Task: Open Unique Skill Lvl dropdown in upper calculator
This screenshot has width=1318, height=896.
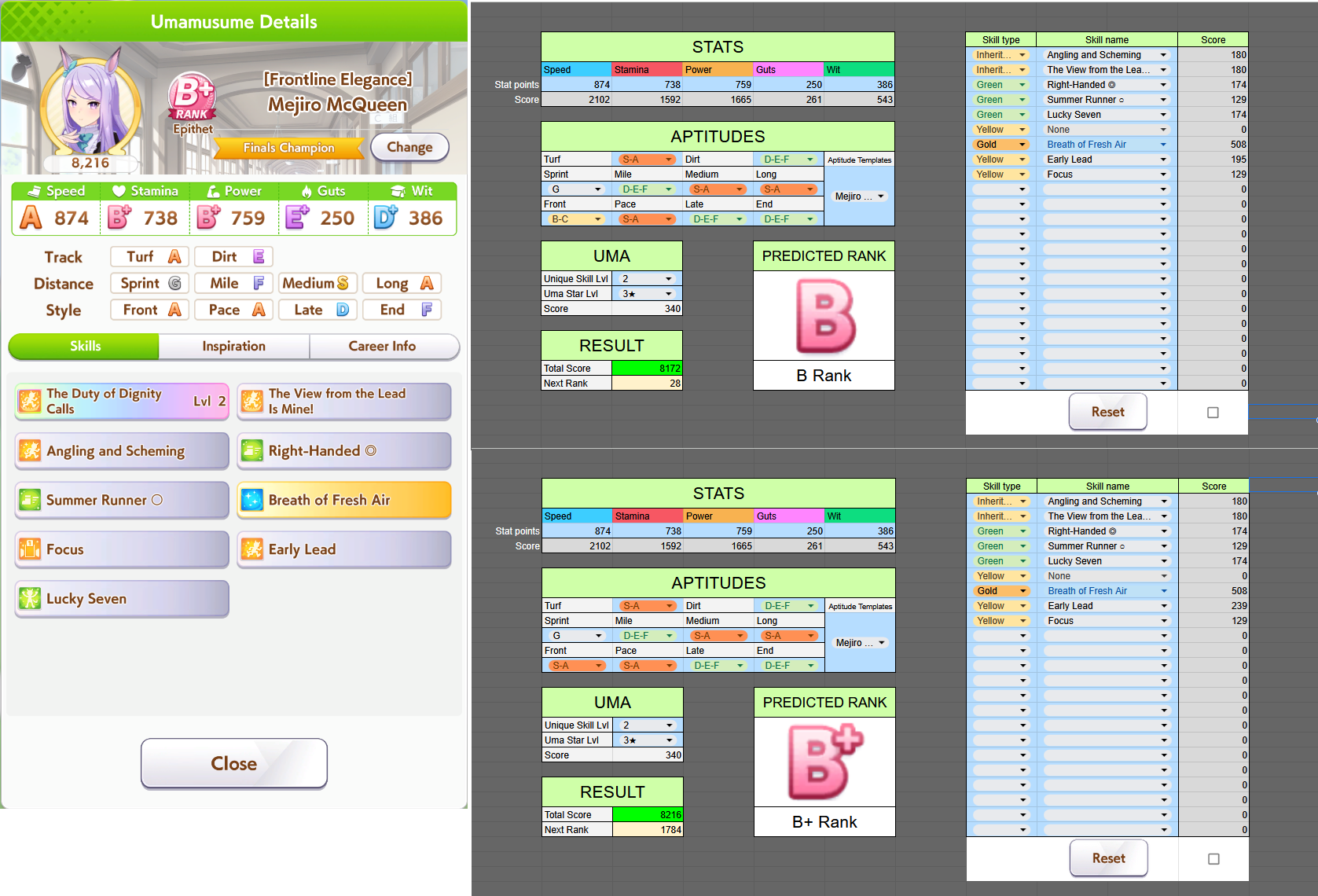Action: (x=647, y=279)
